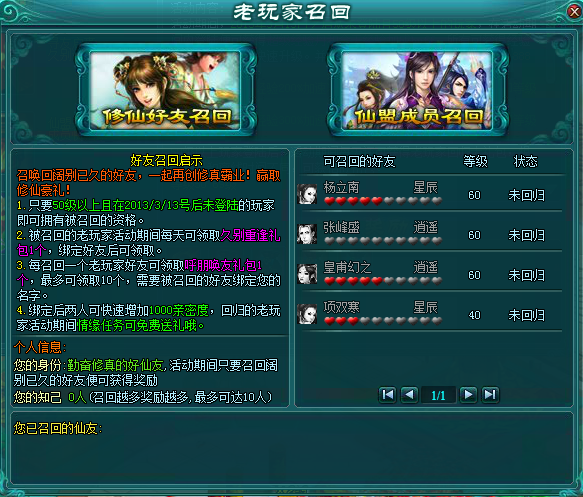Select friend name 张峰盛

click(x=341, y=227)
